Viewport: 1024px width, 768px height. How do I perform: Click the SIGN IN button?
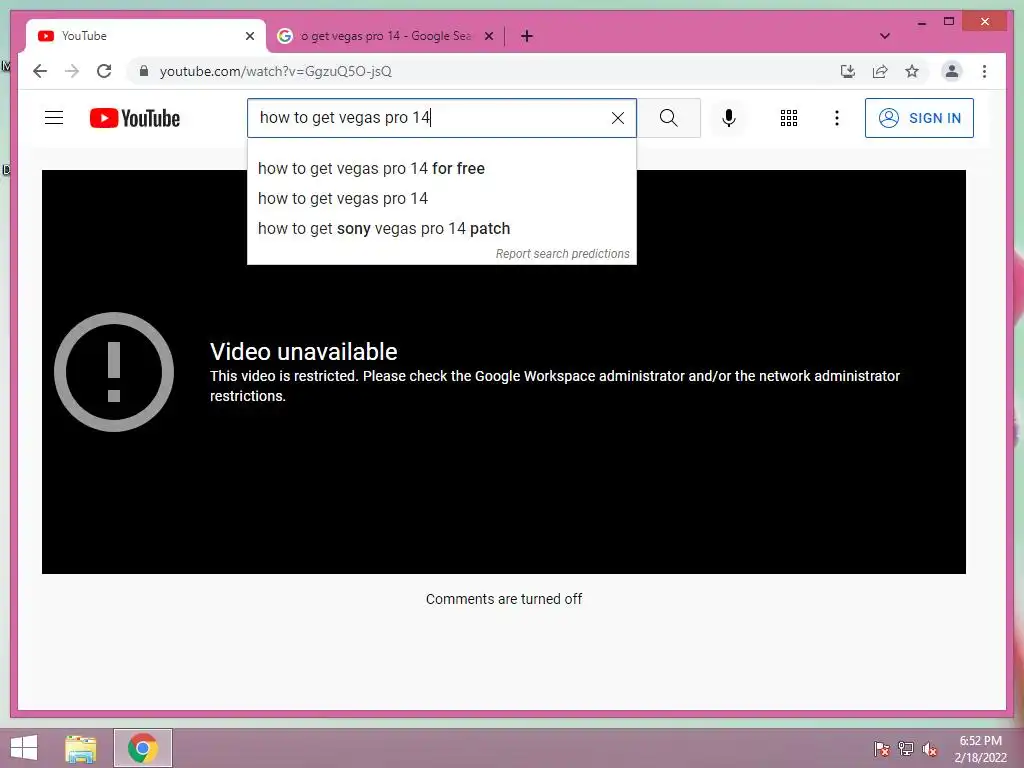point(919,118)
